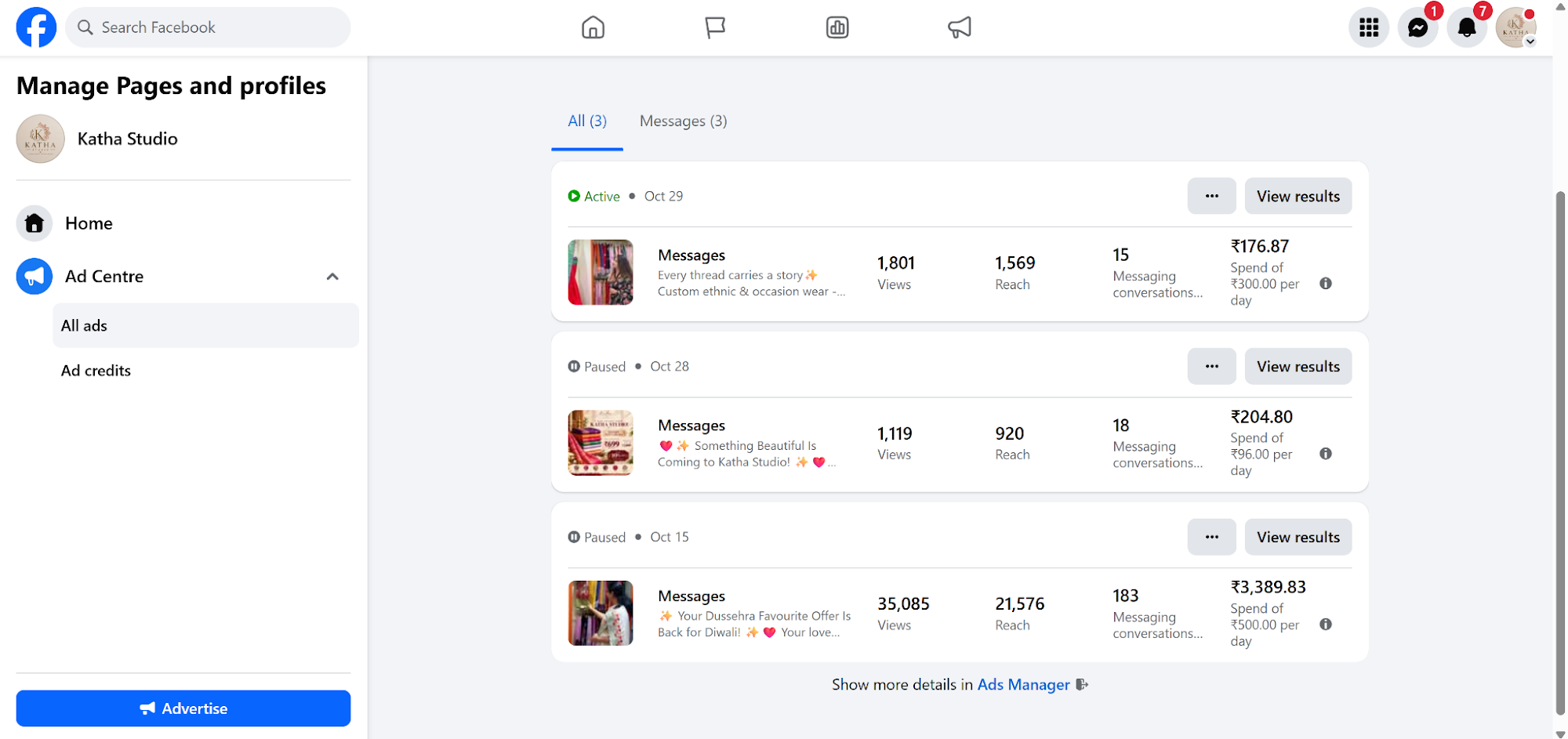Open the megaphone Ad Centre icon in top navigation
This screenshot has width=1568, height=739.
[x=960, y=27]
